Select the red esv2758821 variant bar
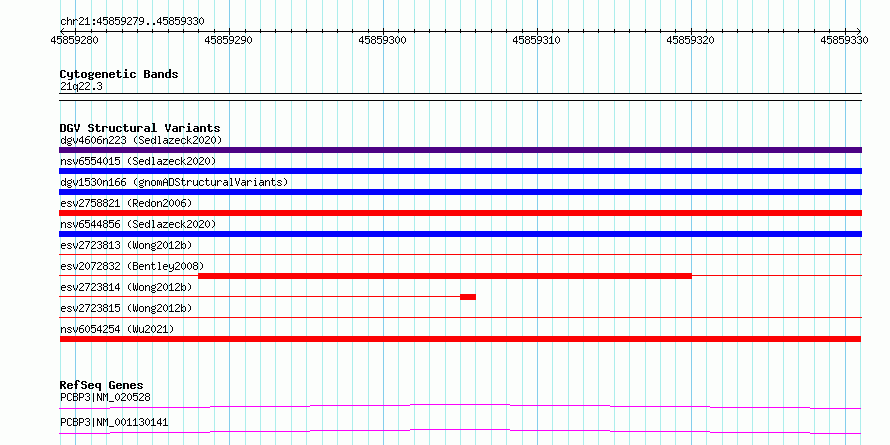Screen dimensions: 890x445 click(460, 213)
